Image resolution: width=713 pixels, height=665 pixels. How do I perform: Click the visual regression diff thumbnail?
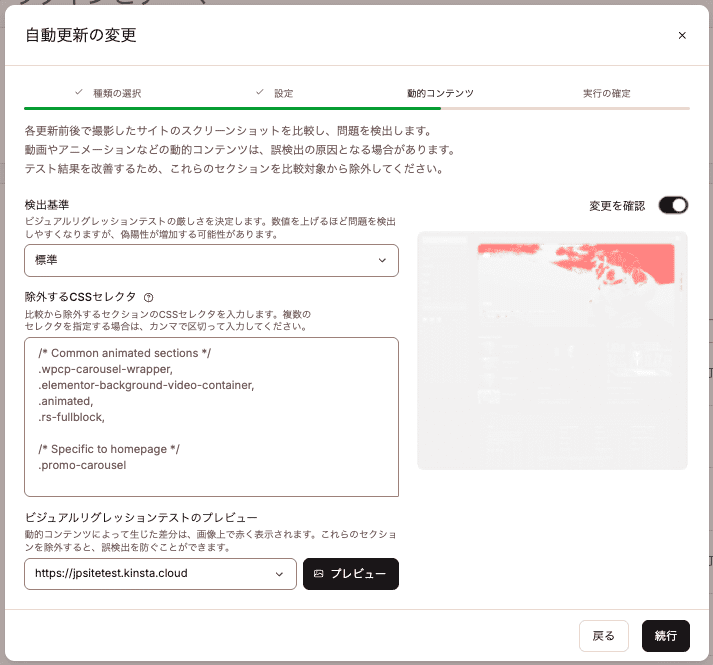tap(552, 350)
